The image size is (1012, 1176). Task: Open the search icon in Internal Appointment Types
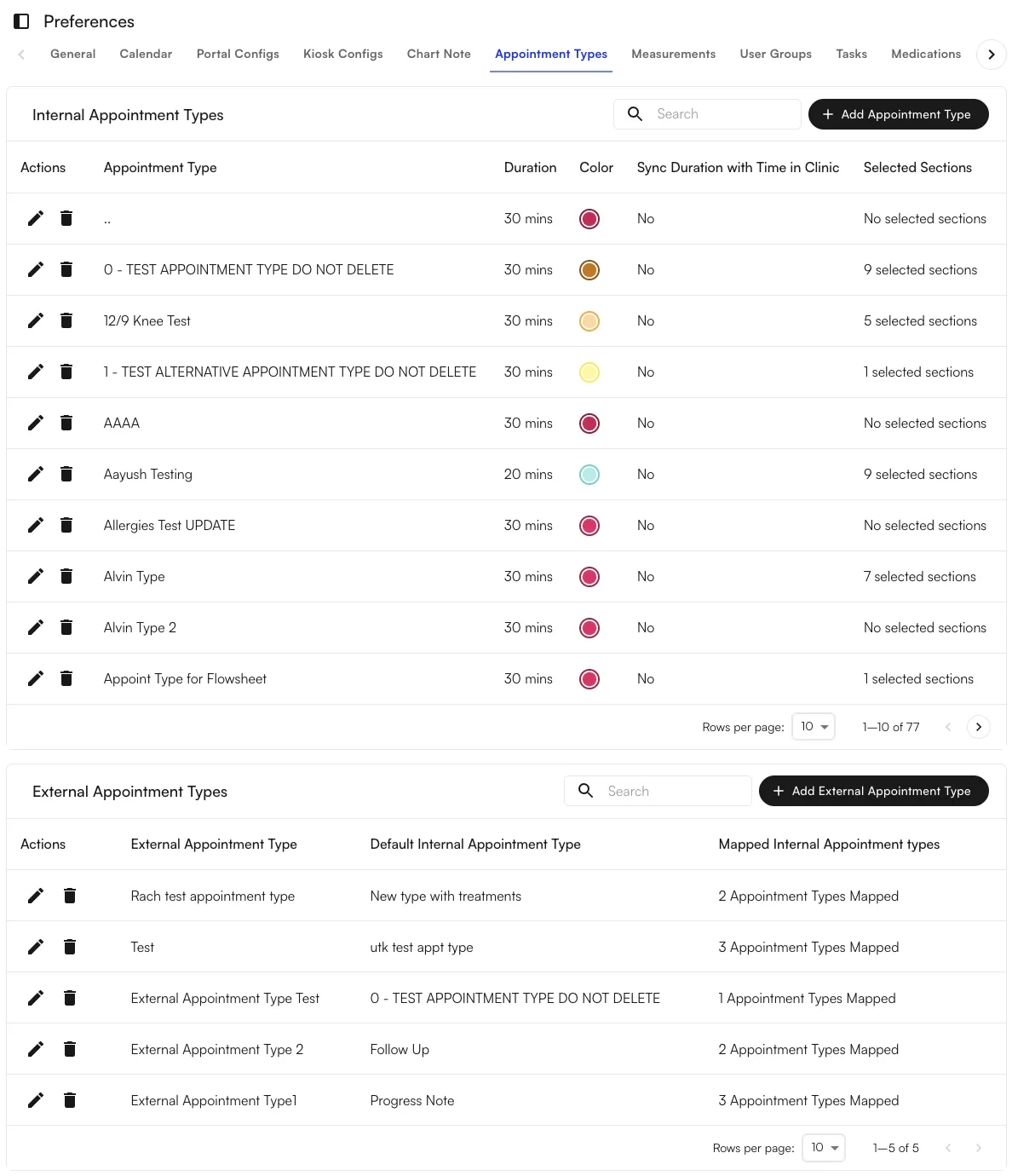635,113
